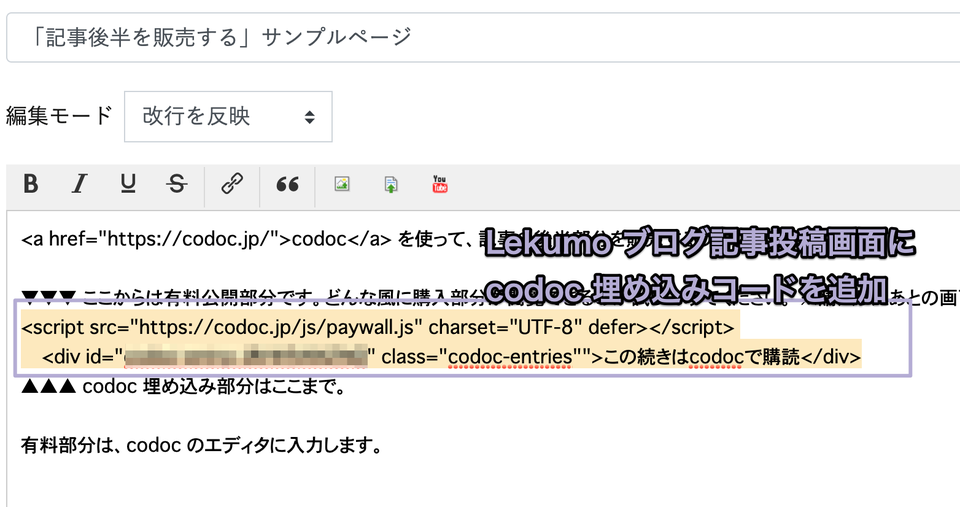Open the 改行を反映 edit mode dropdown

[x=228, y=116]
